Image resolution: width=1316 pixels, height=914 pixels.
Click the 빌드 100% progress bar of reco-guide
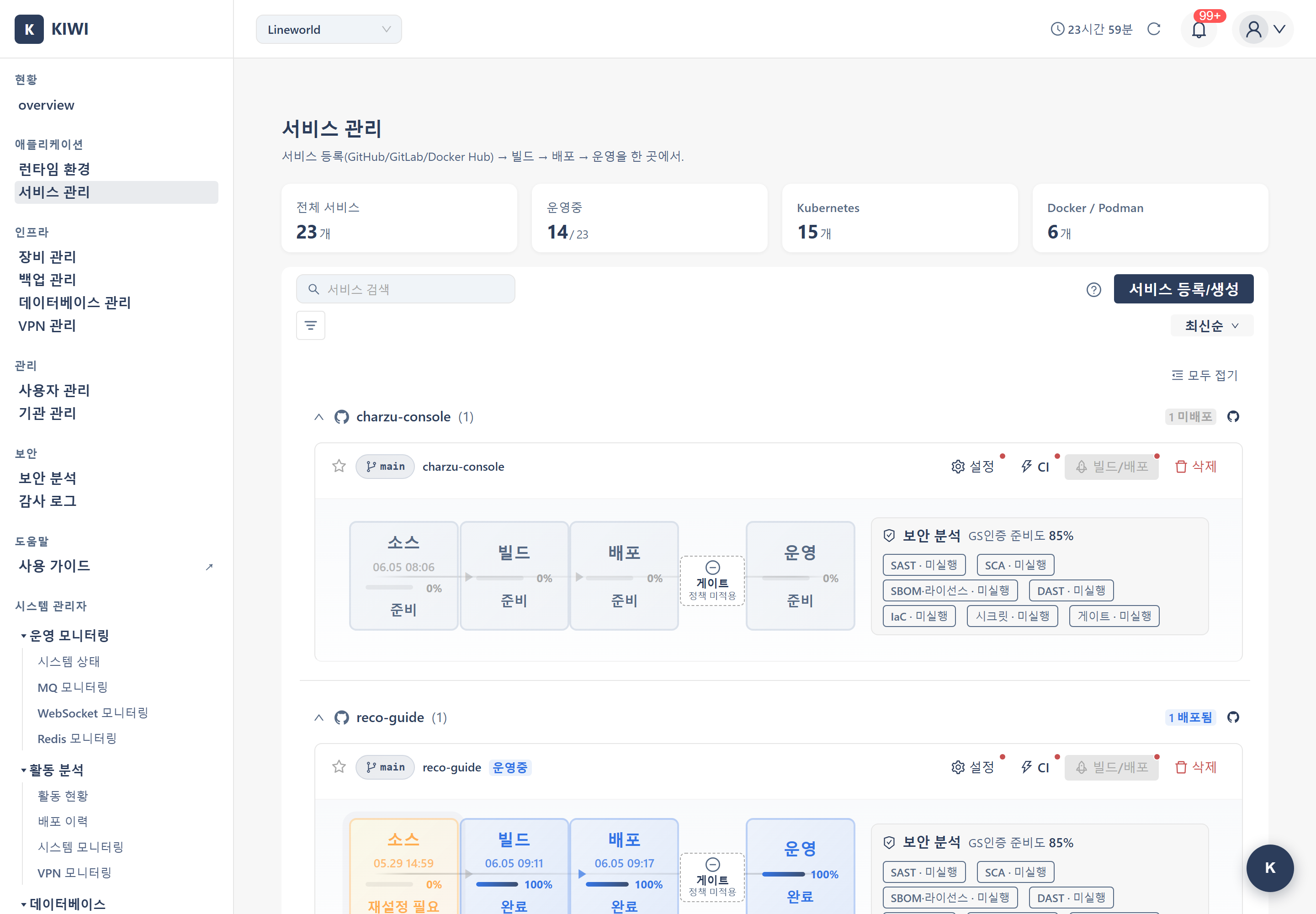click(x=497, y=884)
